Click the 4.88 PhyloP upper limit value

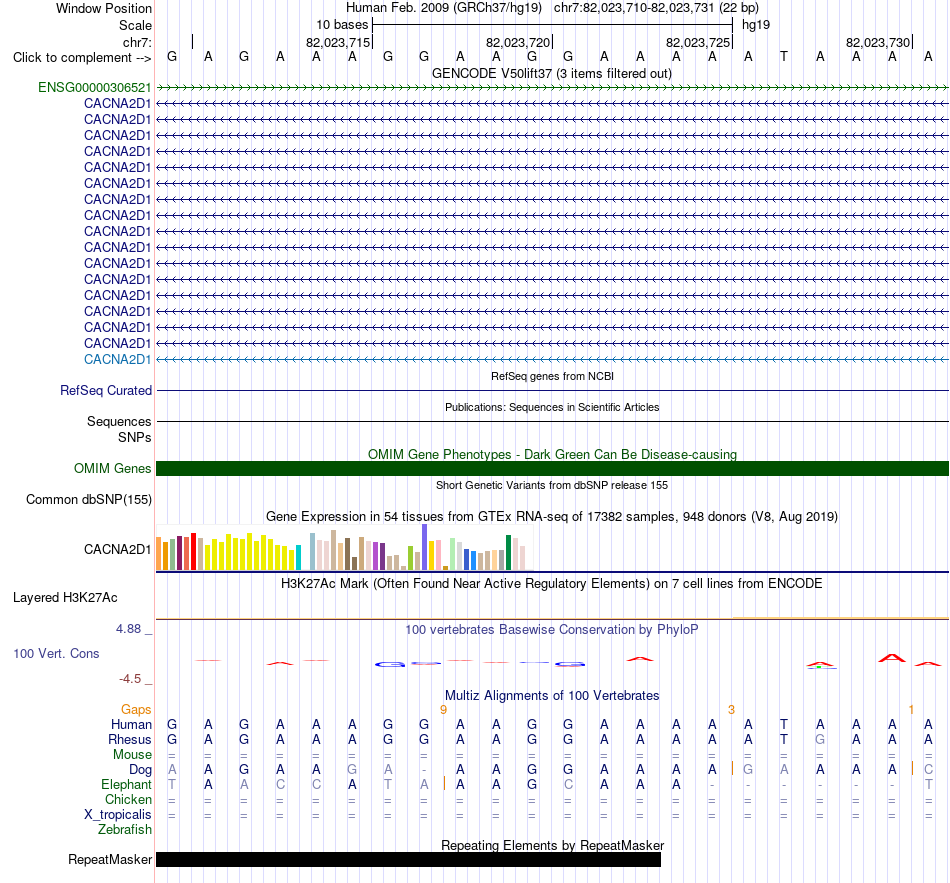128,629
